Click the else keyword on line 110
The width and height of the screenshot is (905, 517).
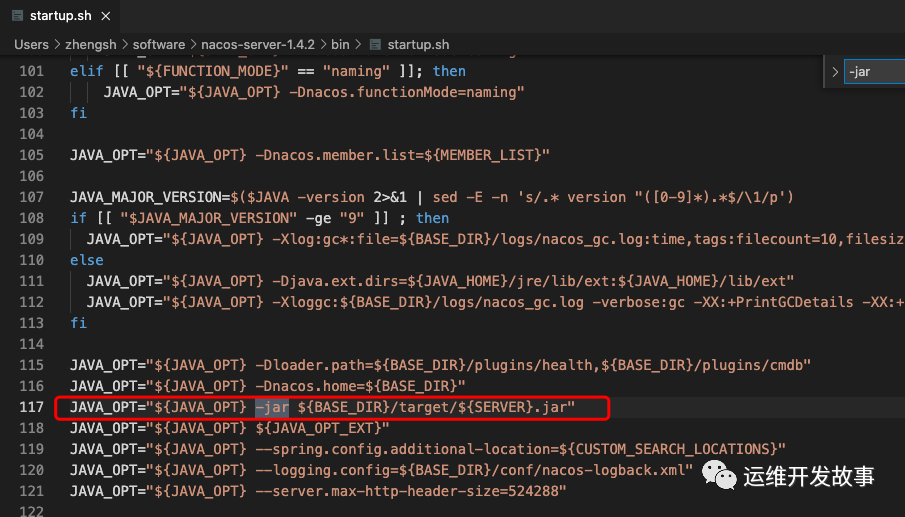(87, 260)
